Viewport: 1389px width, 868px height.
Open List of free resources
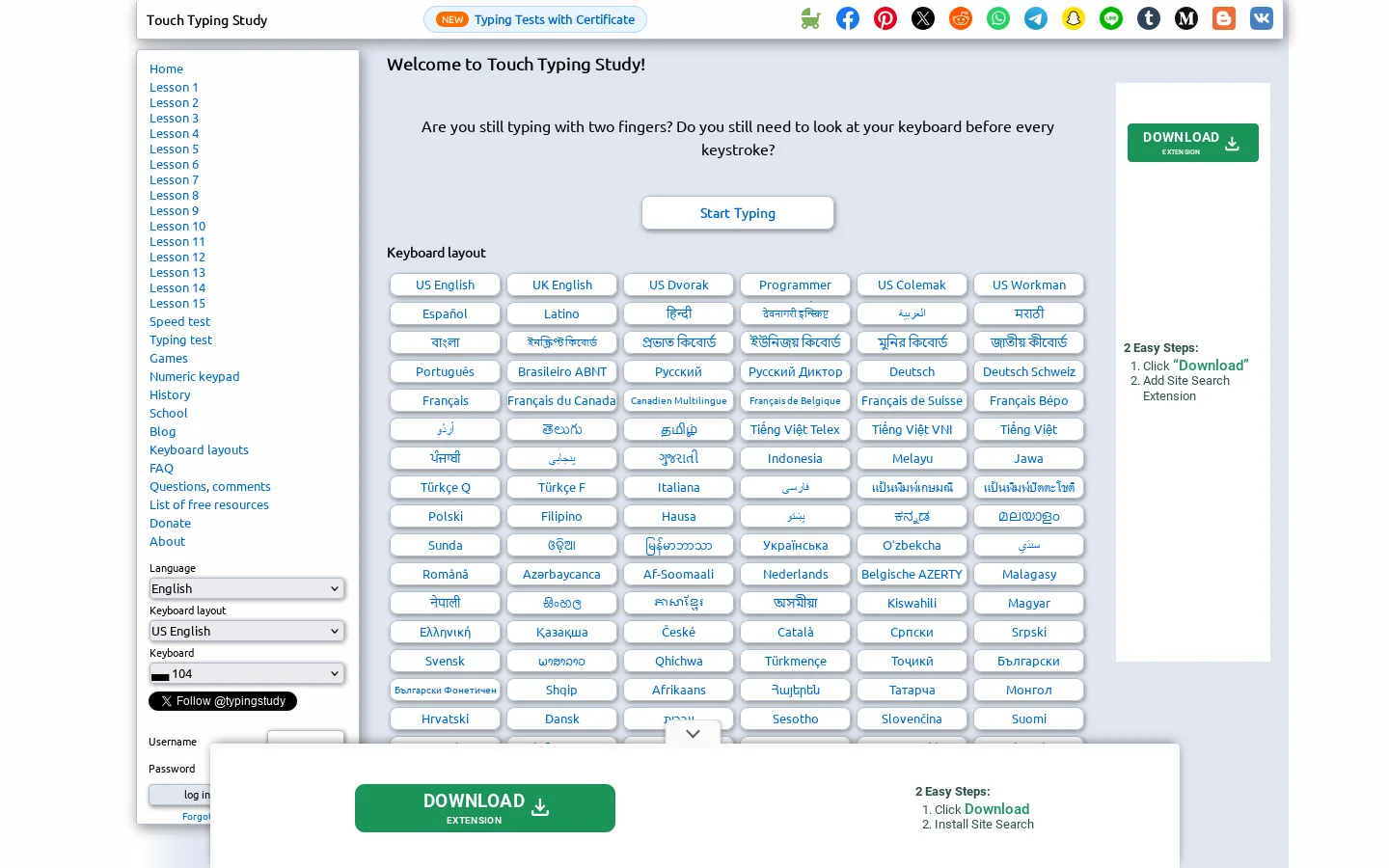tap(208, 504)
